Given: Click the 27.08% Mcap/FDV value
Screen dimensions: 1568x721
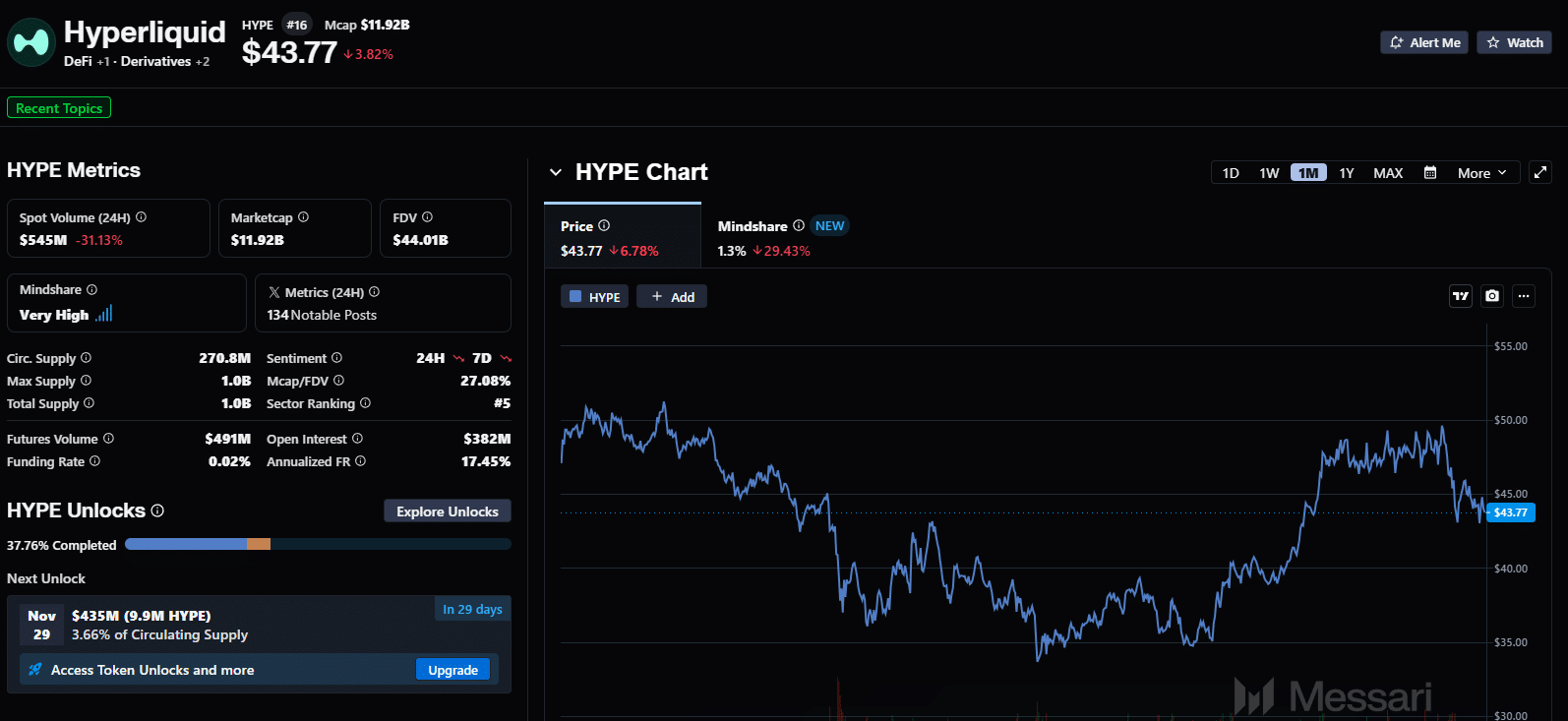Looking at the screenshot, I should (485, 381).
